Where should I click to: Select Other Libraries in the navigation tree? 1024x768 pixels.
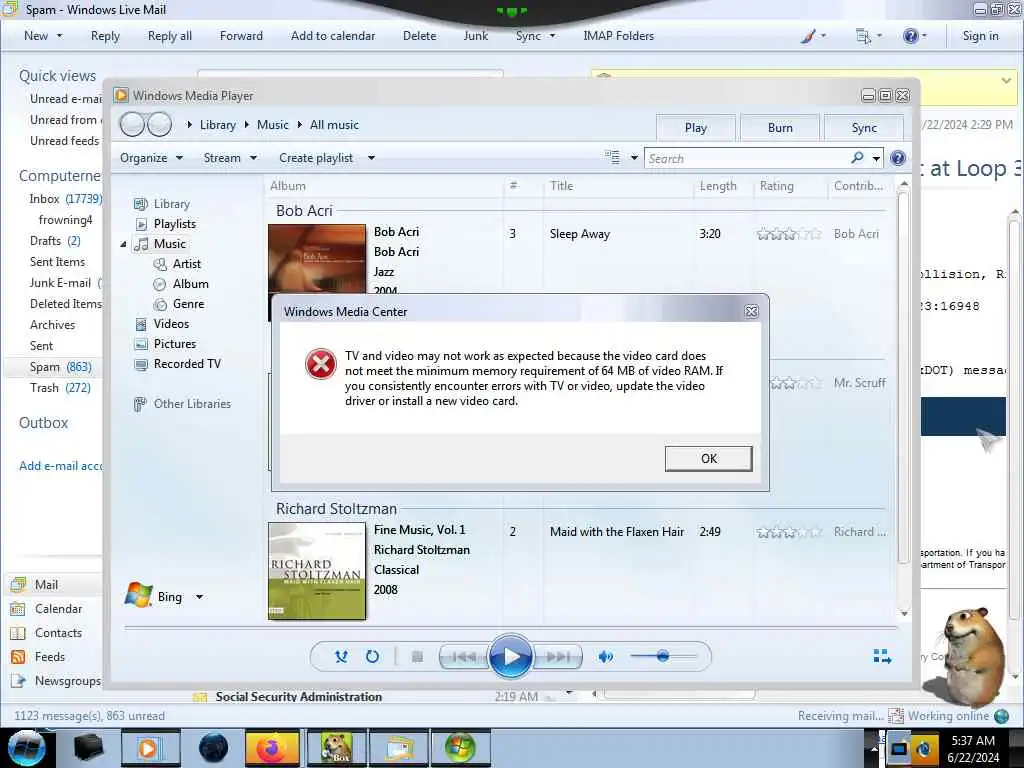[192, 404]
